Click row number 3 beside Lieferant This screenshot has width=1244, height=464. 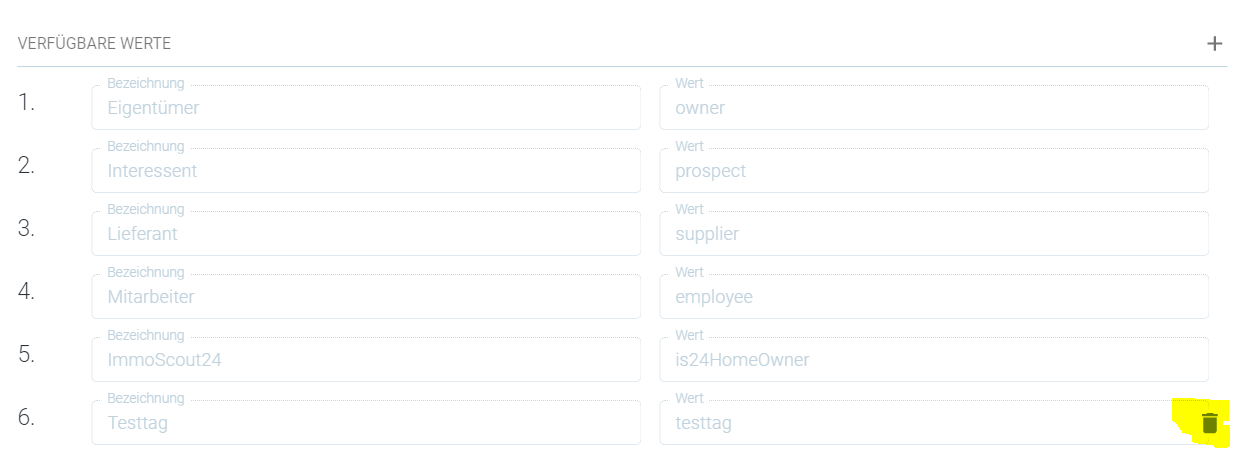click(26, 228)
